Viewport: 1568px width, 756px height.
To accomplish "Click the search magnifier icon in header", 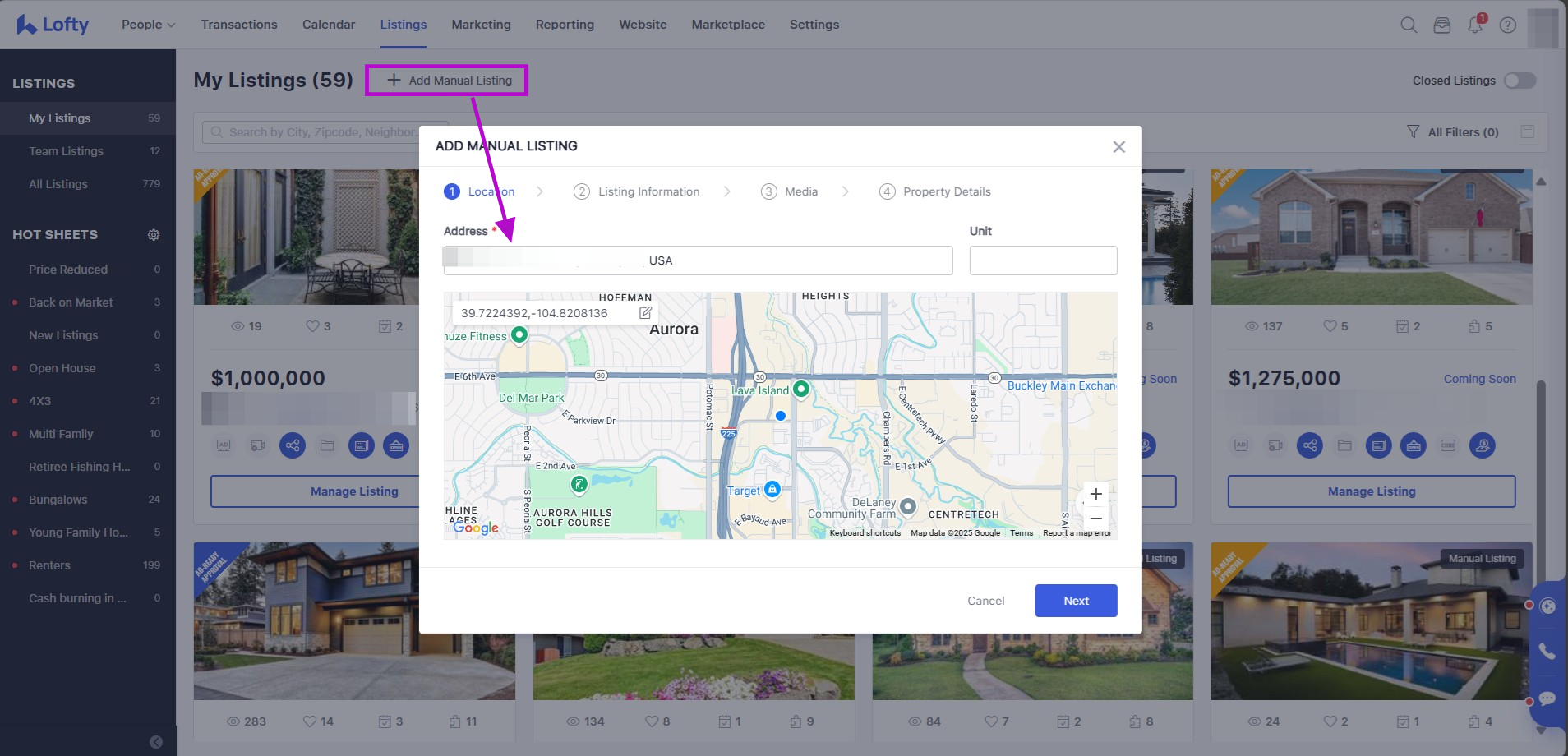I will click(1409, 25).
